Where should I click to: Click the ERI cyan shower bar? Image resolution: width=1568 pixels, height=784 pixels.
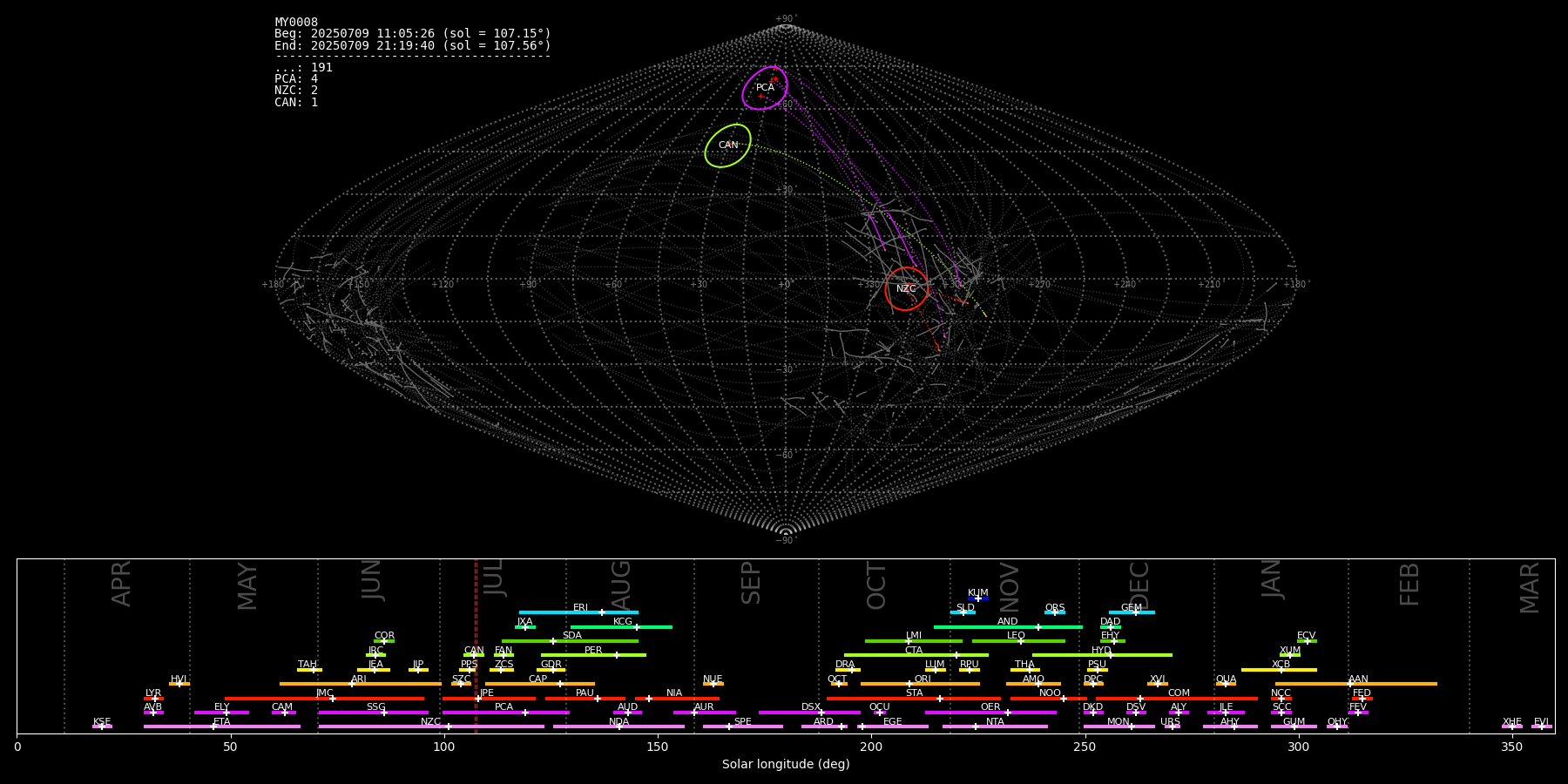pyautogui.click(x=578, y=612)
